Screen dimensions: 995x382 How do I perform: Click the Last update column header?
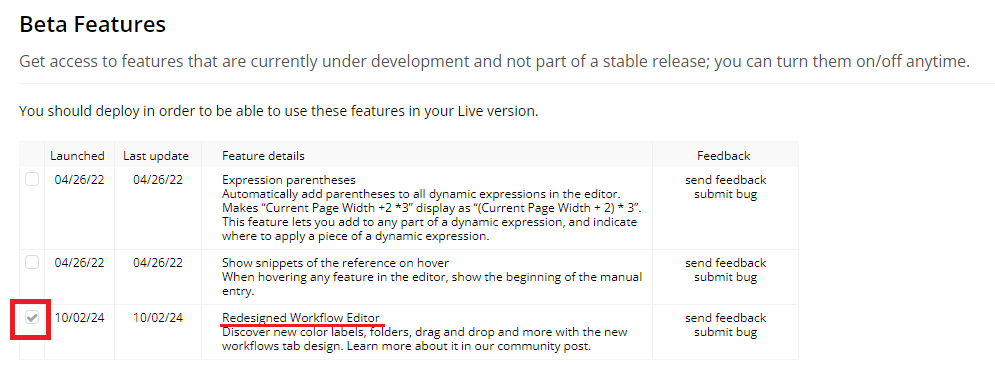click(x=156, y=155)
